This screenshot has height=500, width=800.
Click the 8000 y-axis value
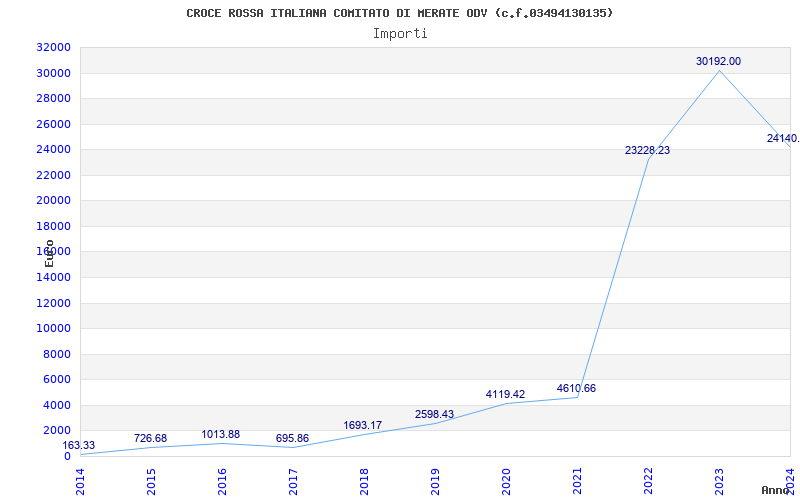click(x=56, y=354)
